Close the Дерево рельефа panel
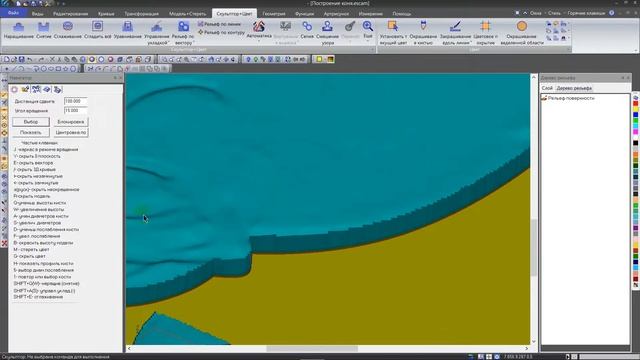This screenshot has height=360, width=640. point(628,78)
